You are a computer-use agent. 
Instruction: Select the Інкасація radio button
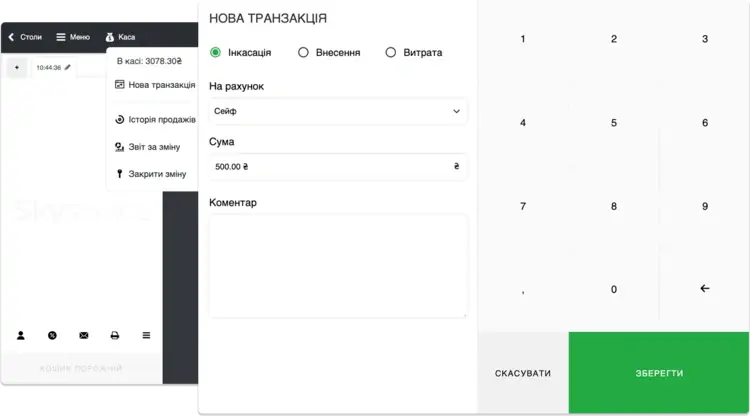click(x=215, y=52)
